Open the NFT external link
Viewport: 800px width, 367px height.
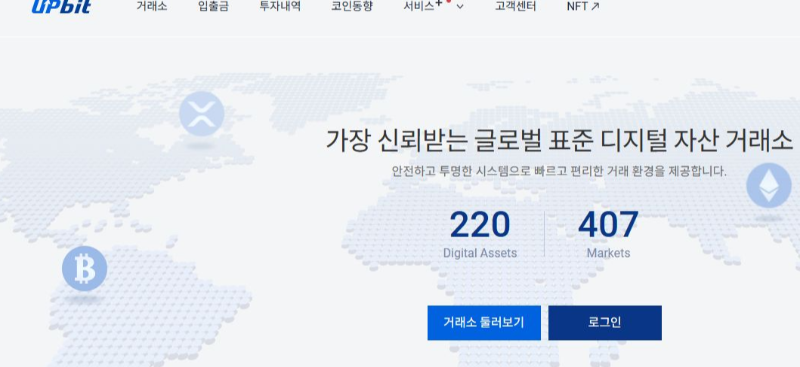coord(583,6)
